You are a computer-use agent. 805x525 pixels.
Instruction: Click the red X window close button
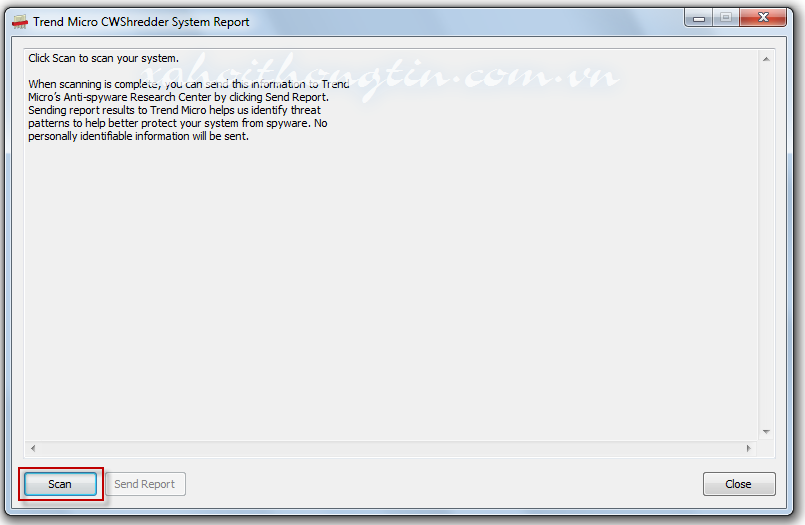pos(763,17)
